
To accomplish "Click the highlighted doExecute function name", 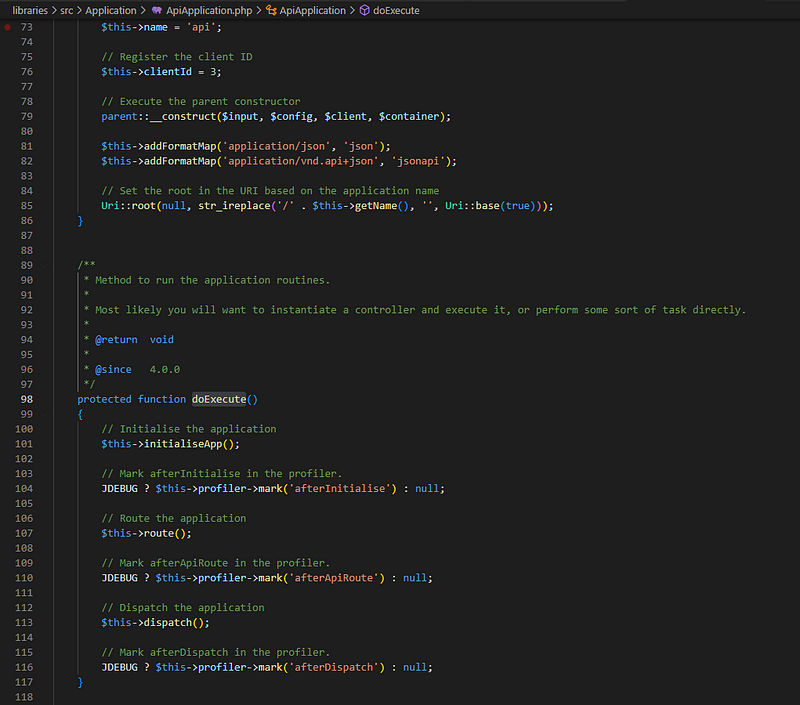I will [x=218, y=399].
